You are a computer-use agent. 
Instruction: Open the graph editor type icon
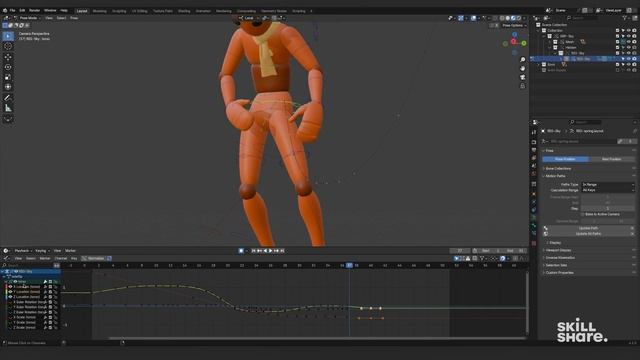[6, 258]
